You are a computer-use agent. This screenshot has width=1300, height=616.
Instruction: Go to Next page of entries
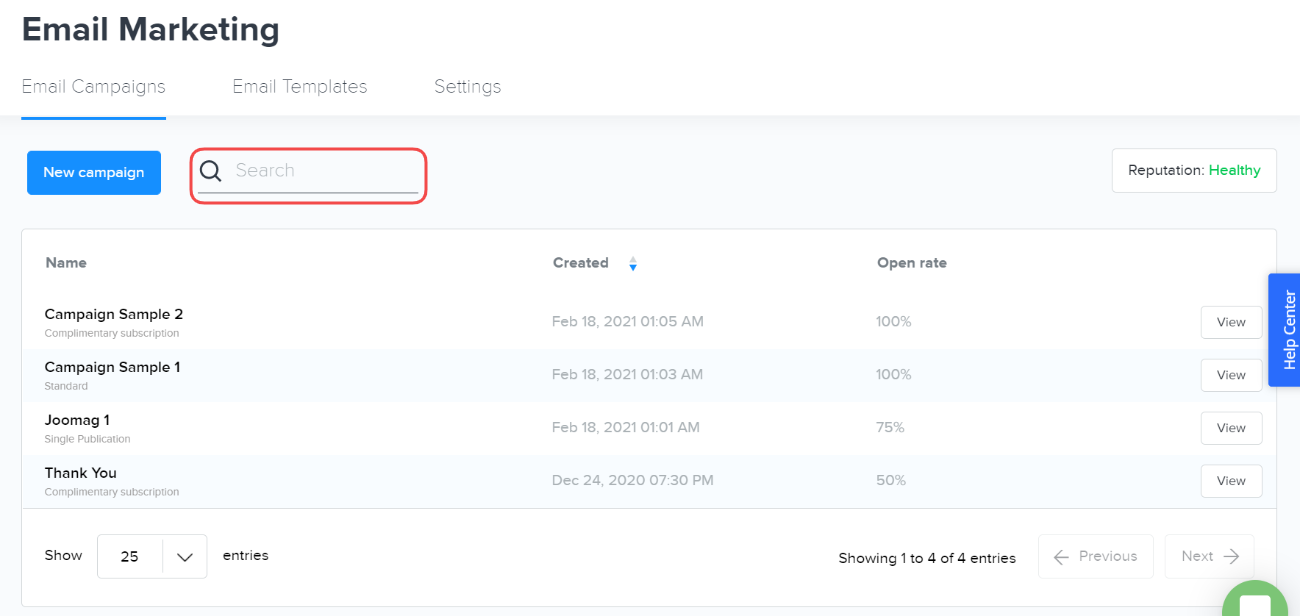pos(1209,556)
